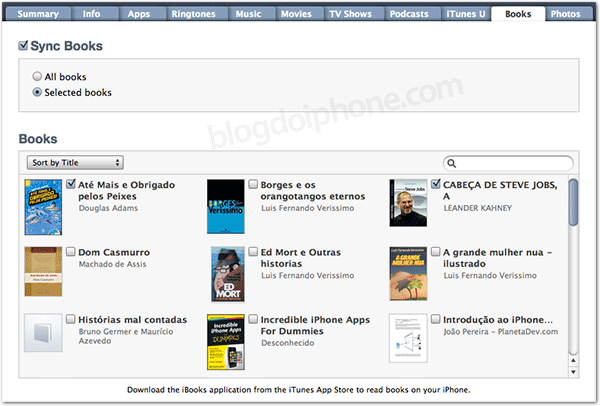Click the Até Mais e Obrigado cover
This screenshot has height=406, width=600.
(43, 207)
